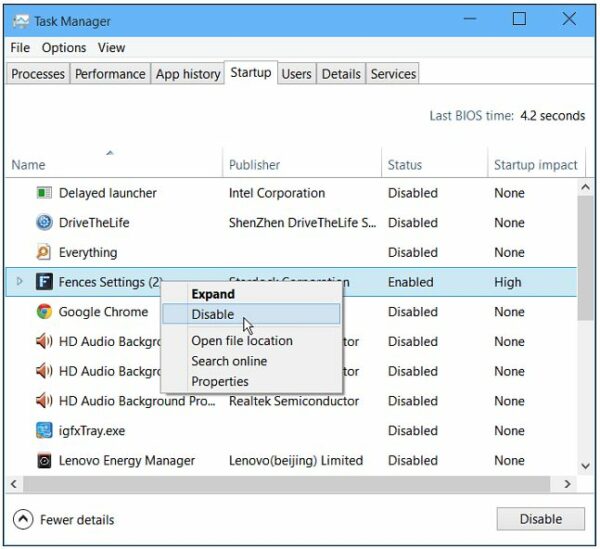
Task: Select the HD Audio Background Pro… row name
Action: point(137,401)
